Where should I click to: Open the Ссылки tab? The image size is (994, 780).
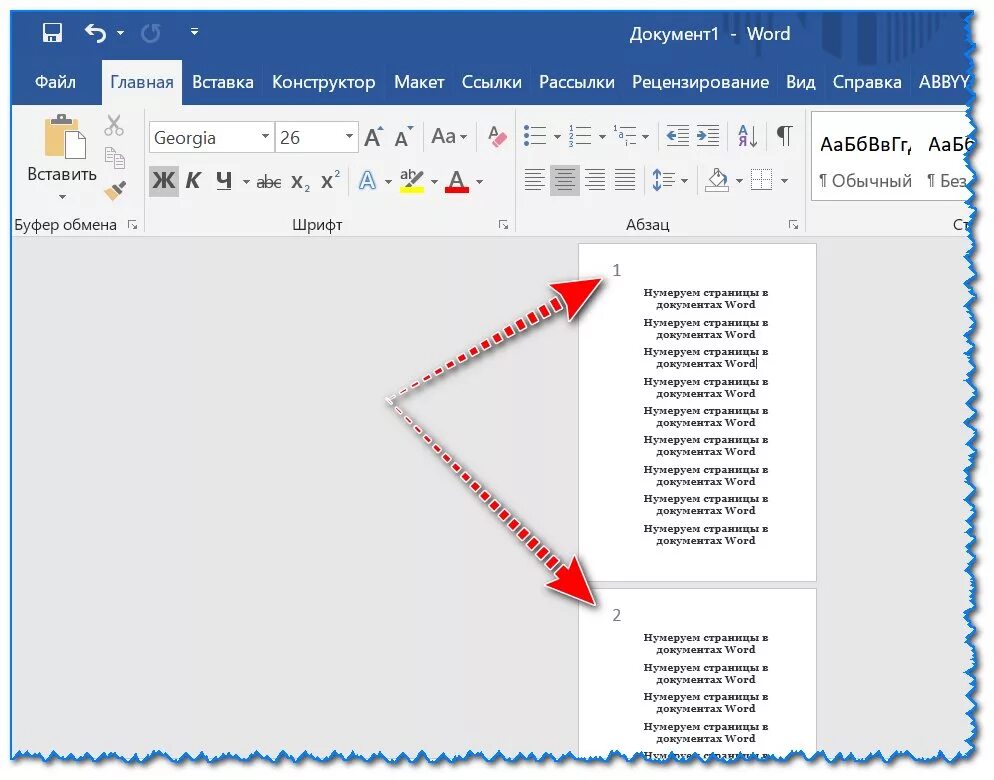[x=491, y=82]
